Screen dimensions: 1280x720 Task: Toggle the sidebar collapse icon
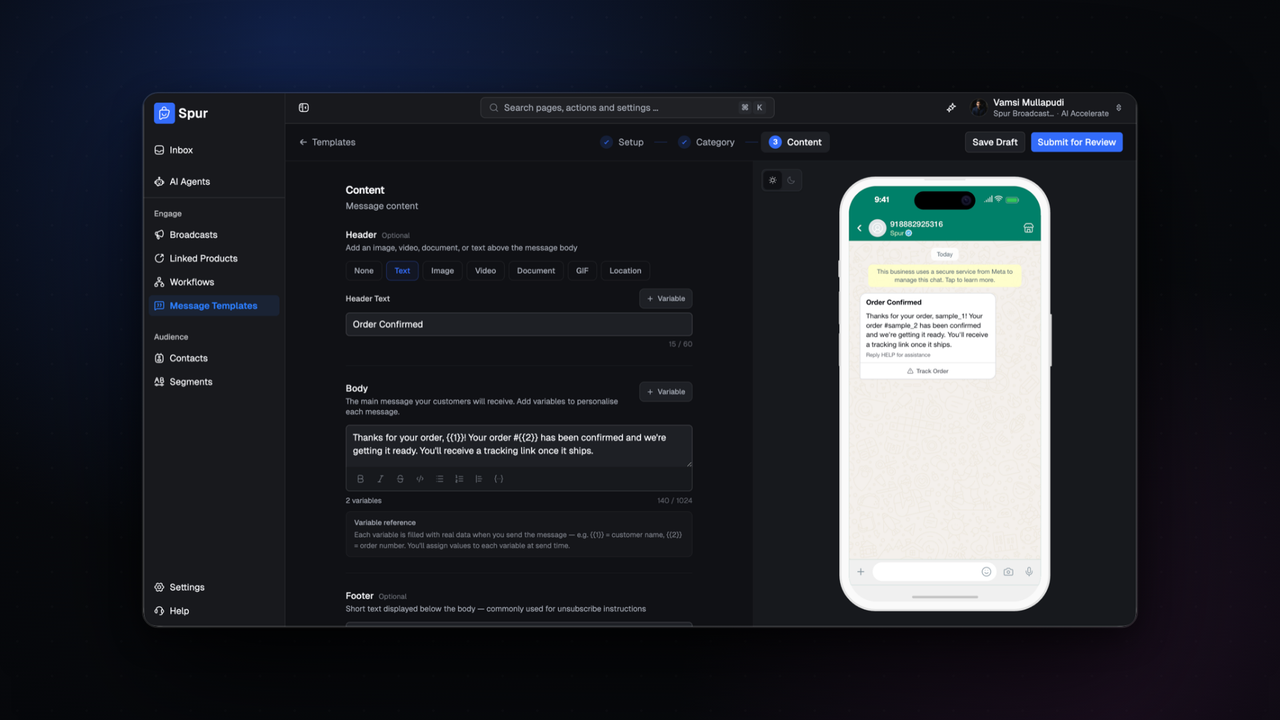(304, 108)
